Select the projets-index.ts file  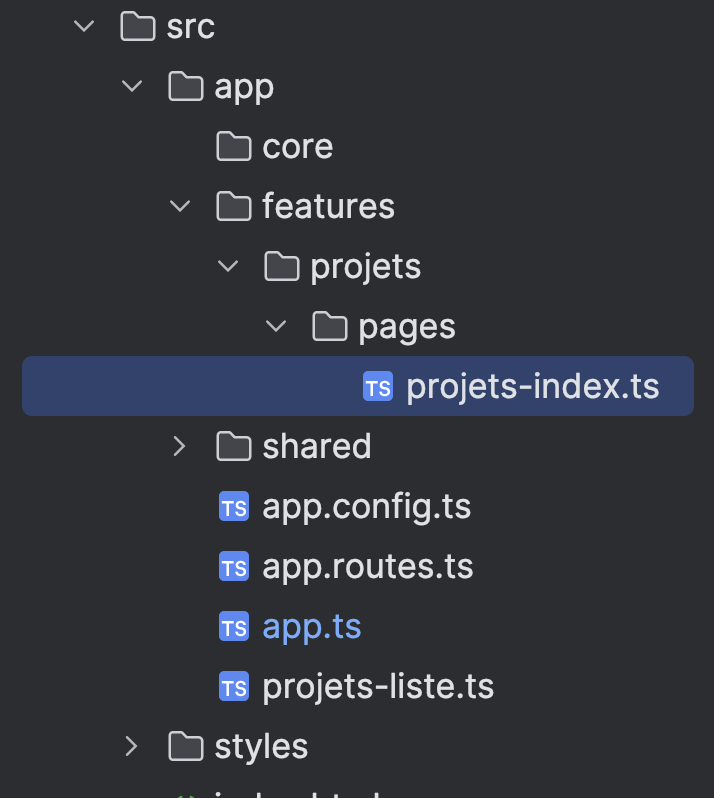click(x=532, y=387)
